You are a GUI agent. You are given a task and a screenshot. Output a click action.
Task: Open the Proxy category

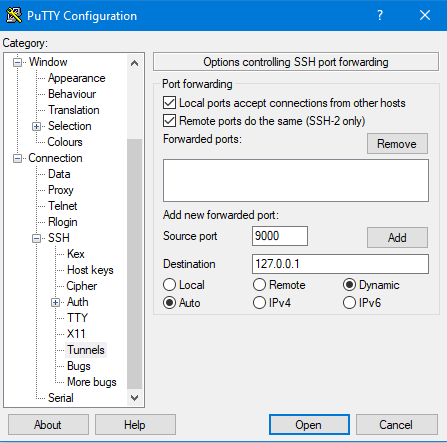pos(61,190)
